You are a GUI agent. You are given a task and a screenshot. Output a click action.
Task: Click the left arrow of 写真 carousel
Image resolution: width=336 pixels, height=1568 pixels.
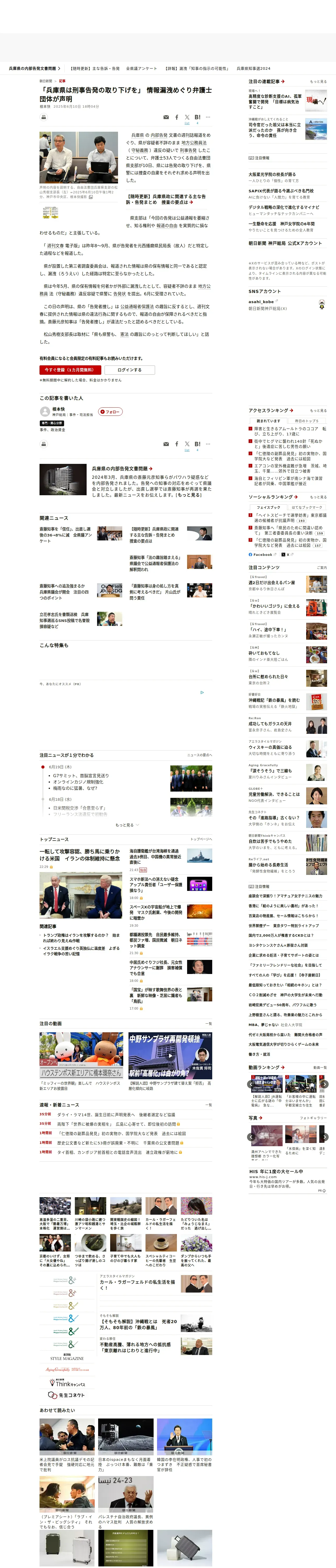coord(251,1137)
